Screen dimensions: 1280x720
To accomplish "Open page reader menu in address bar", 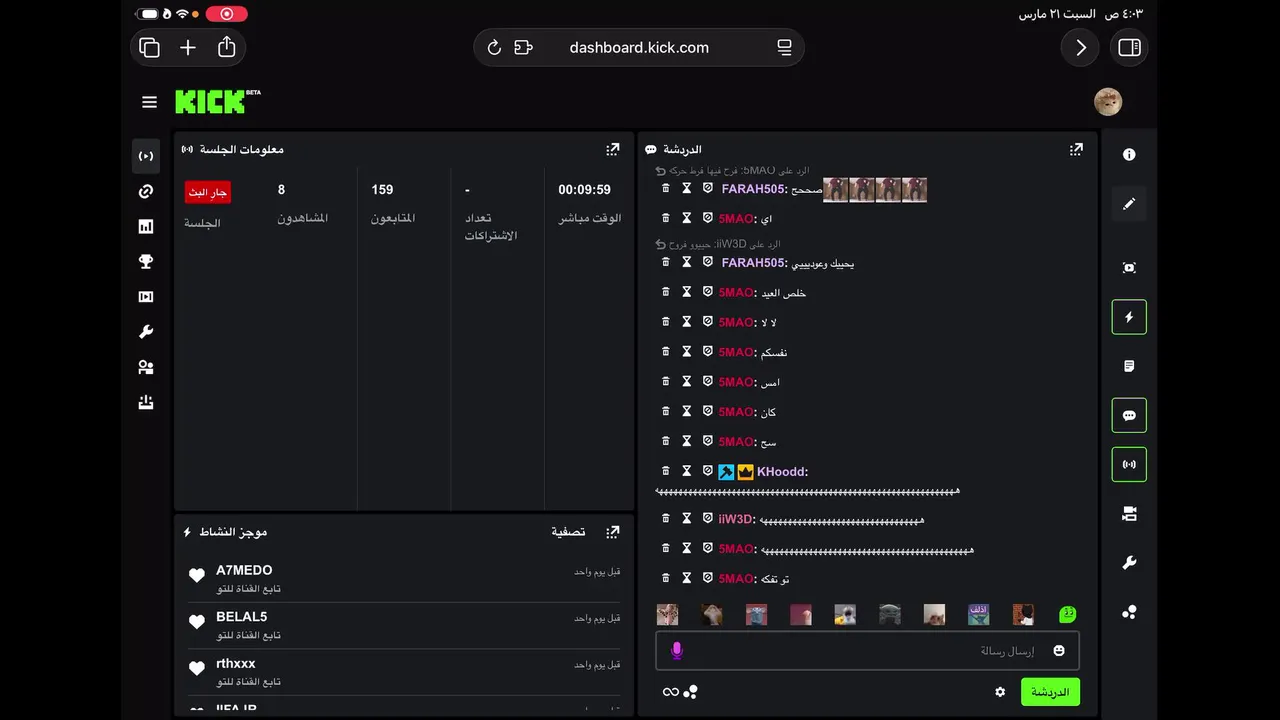I will click(x=784, y=48).
